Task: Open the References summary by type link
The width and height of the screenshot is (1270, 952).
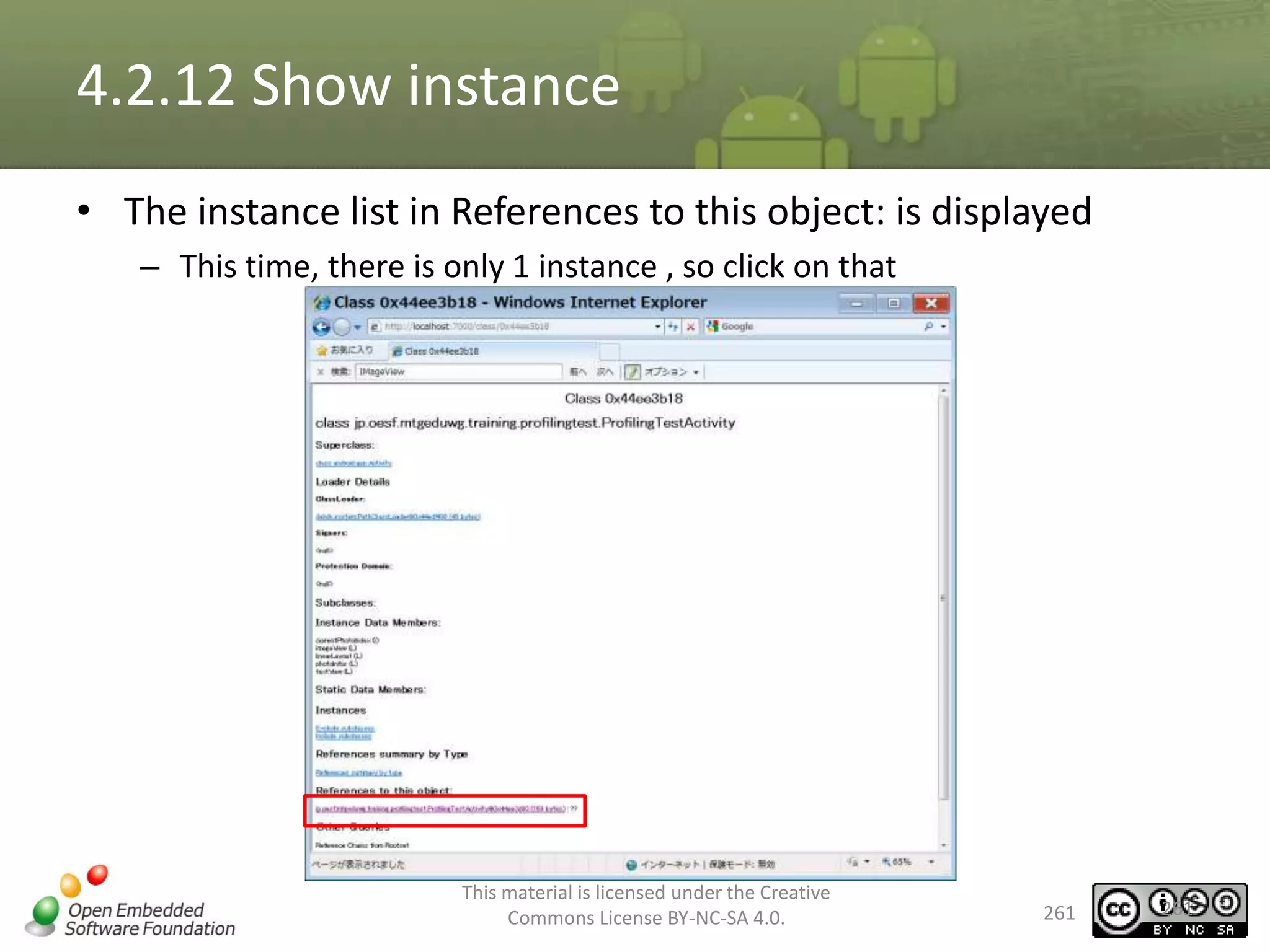Action: [x=358, y=773]
